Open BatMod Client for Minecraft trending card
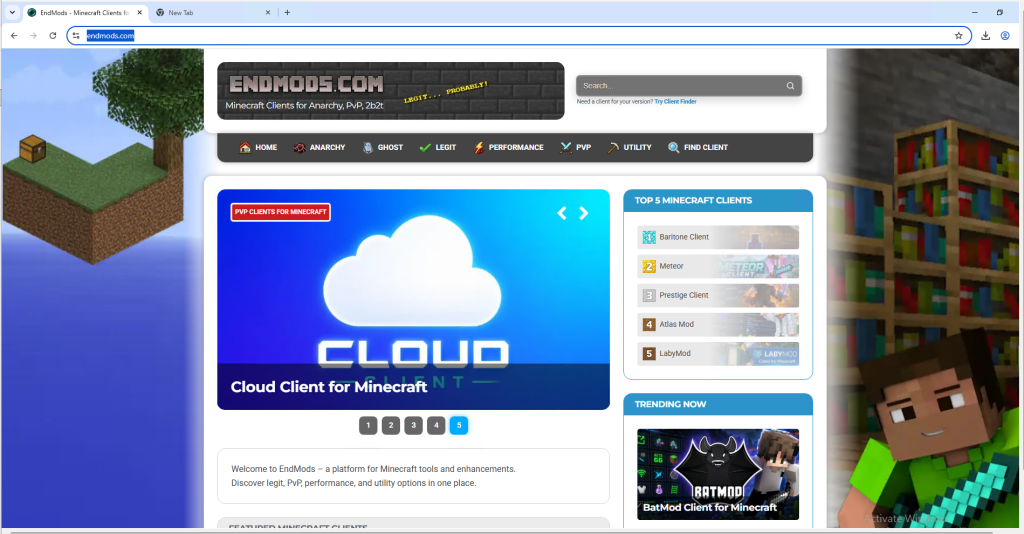This screenshot has height=534, width=1024. pyautogui.click(x=718, y=475)
